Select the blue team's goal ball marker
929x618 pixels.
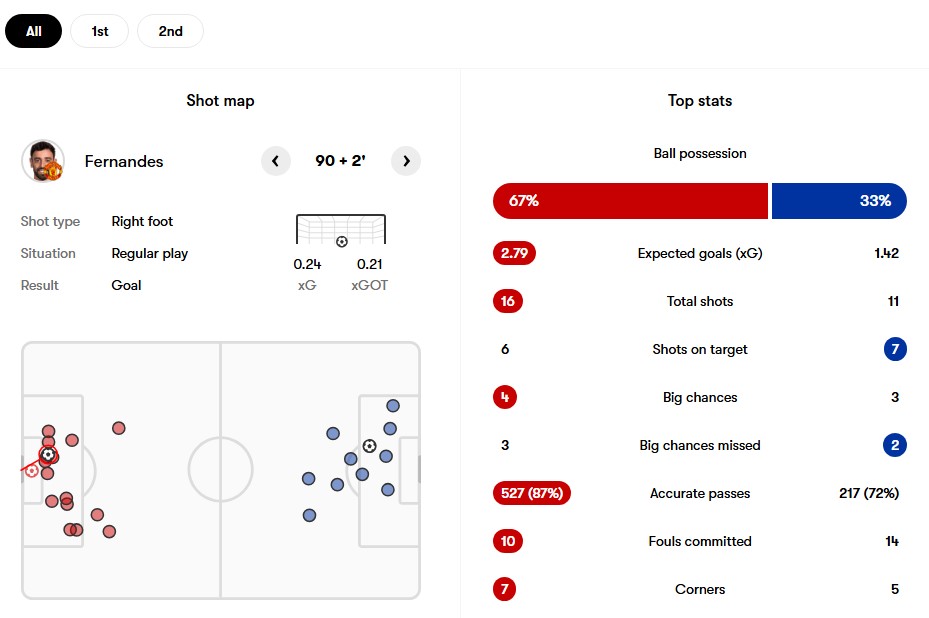(369, 446)
